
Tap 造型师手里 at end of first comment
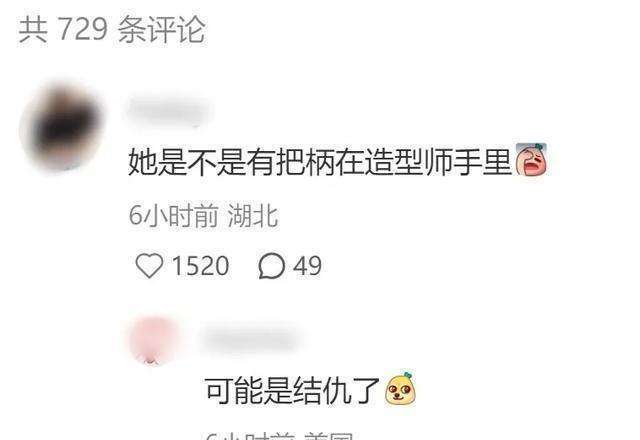pyautogui.click(x=438, y=162)
